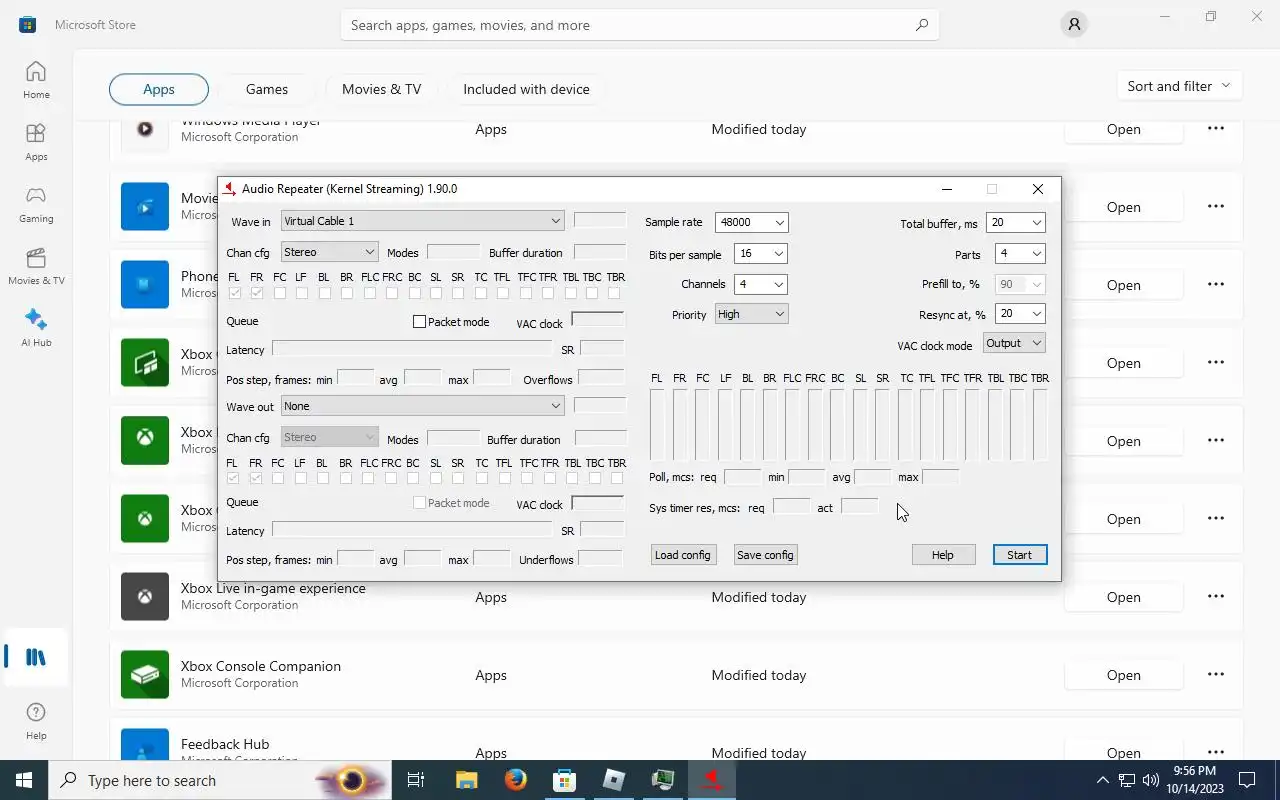The image size is (1280, 800).
Task: Open the notification center icon
Action: (x=1247, y=780)
